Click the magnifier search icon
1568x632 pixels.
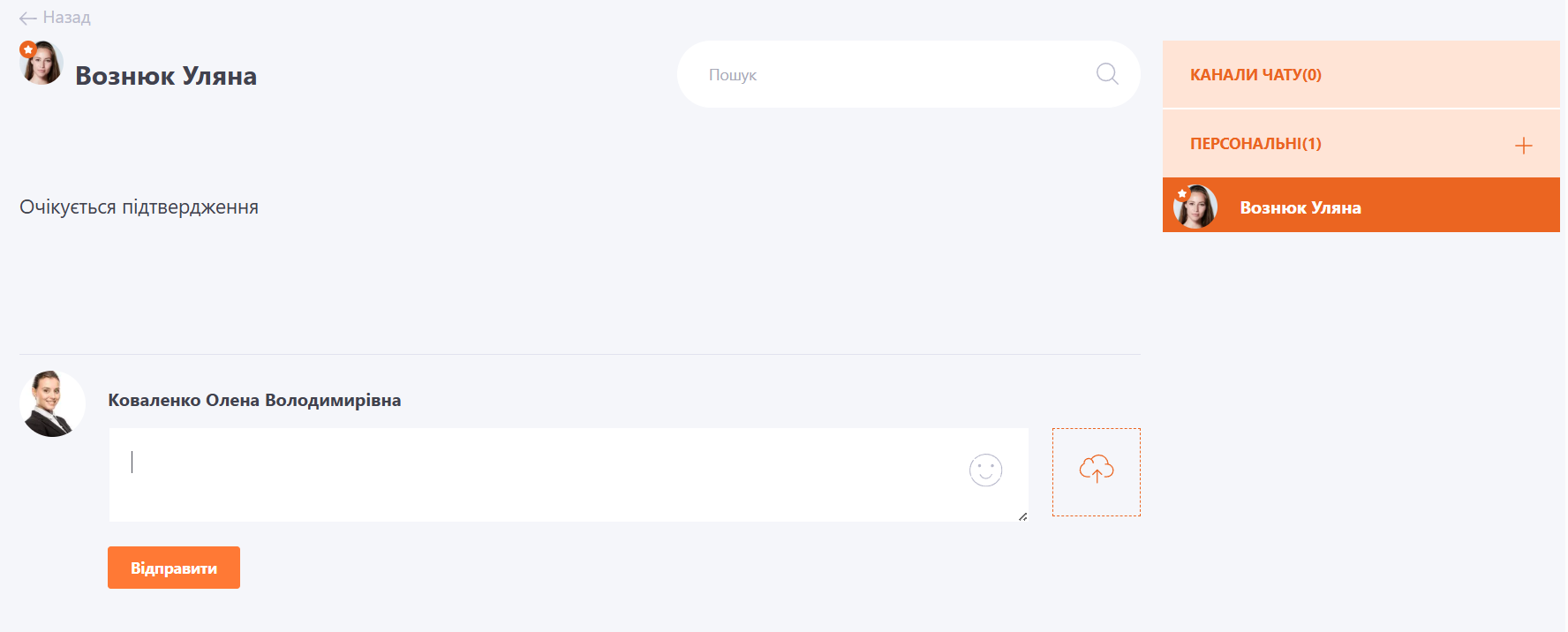1107,74
